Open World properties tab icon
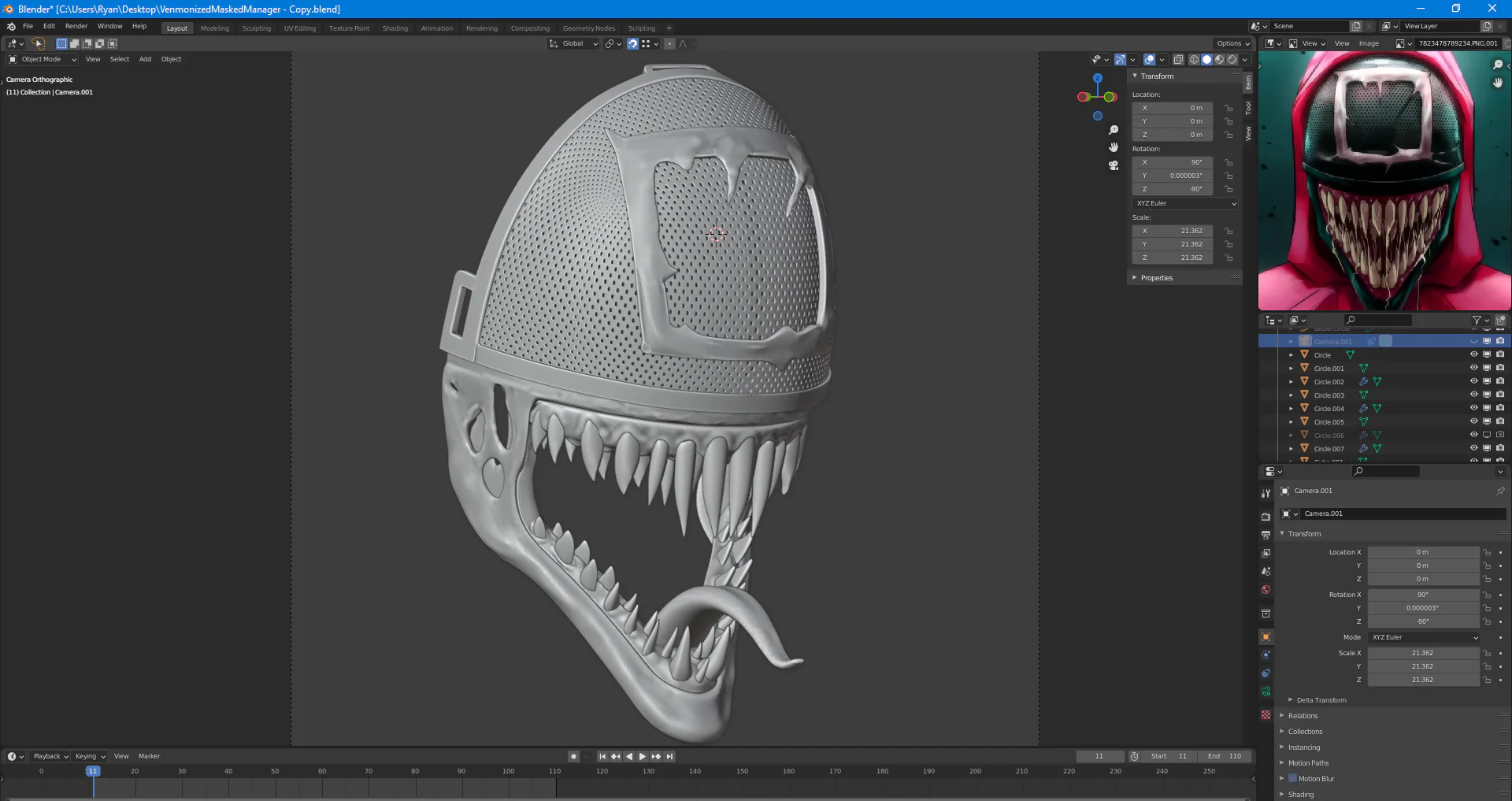Screen dimensions: 1512x801 pyautogui.click(x=1266, y=590)
